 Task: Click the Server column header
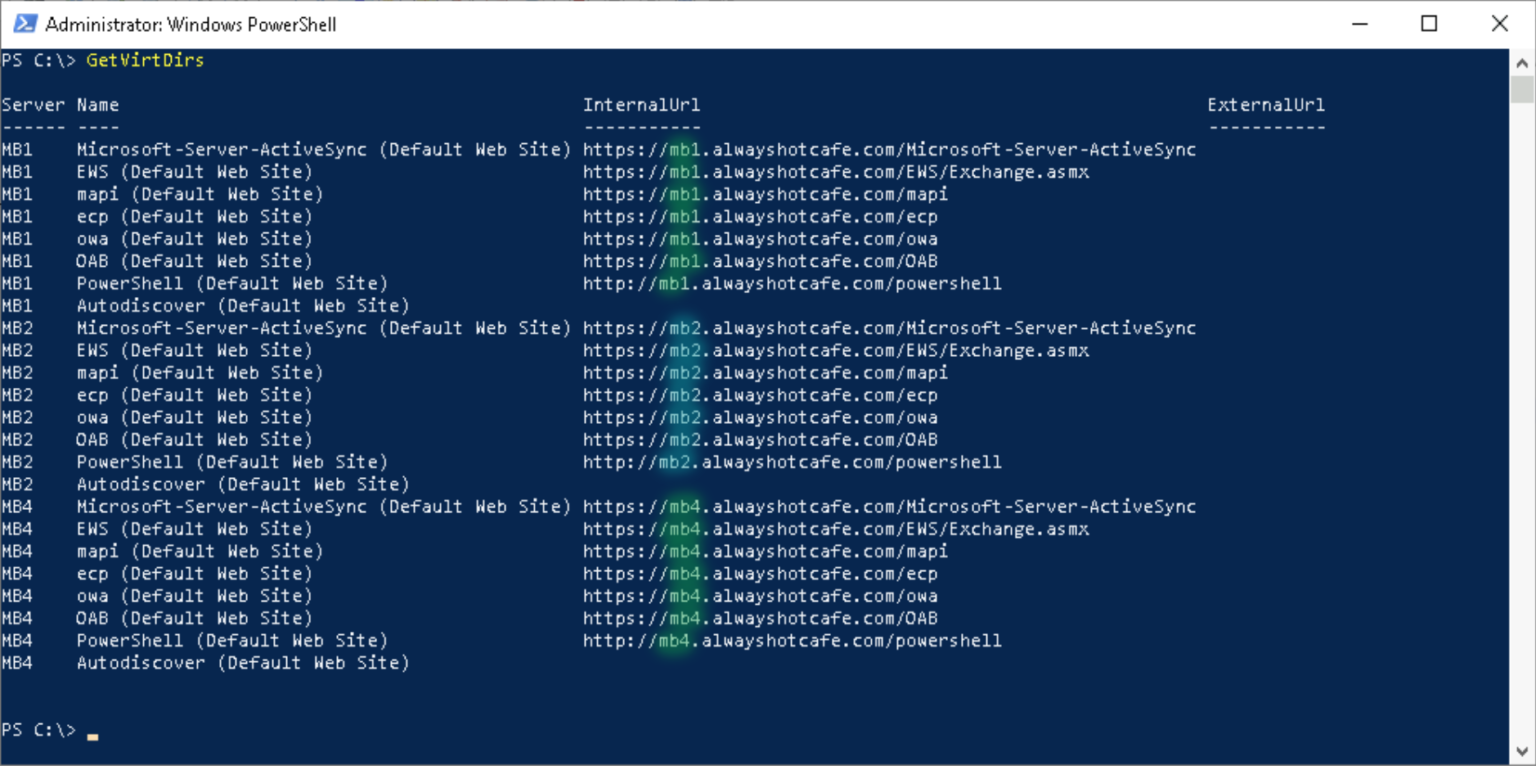point(31,104)
